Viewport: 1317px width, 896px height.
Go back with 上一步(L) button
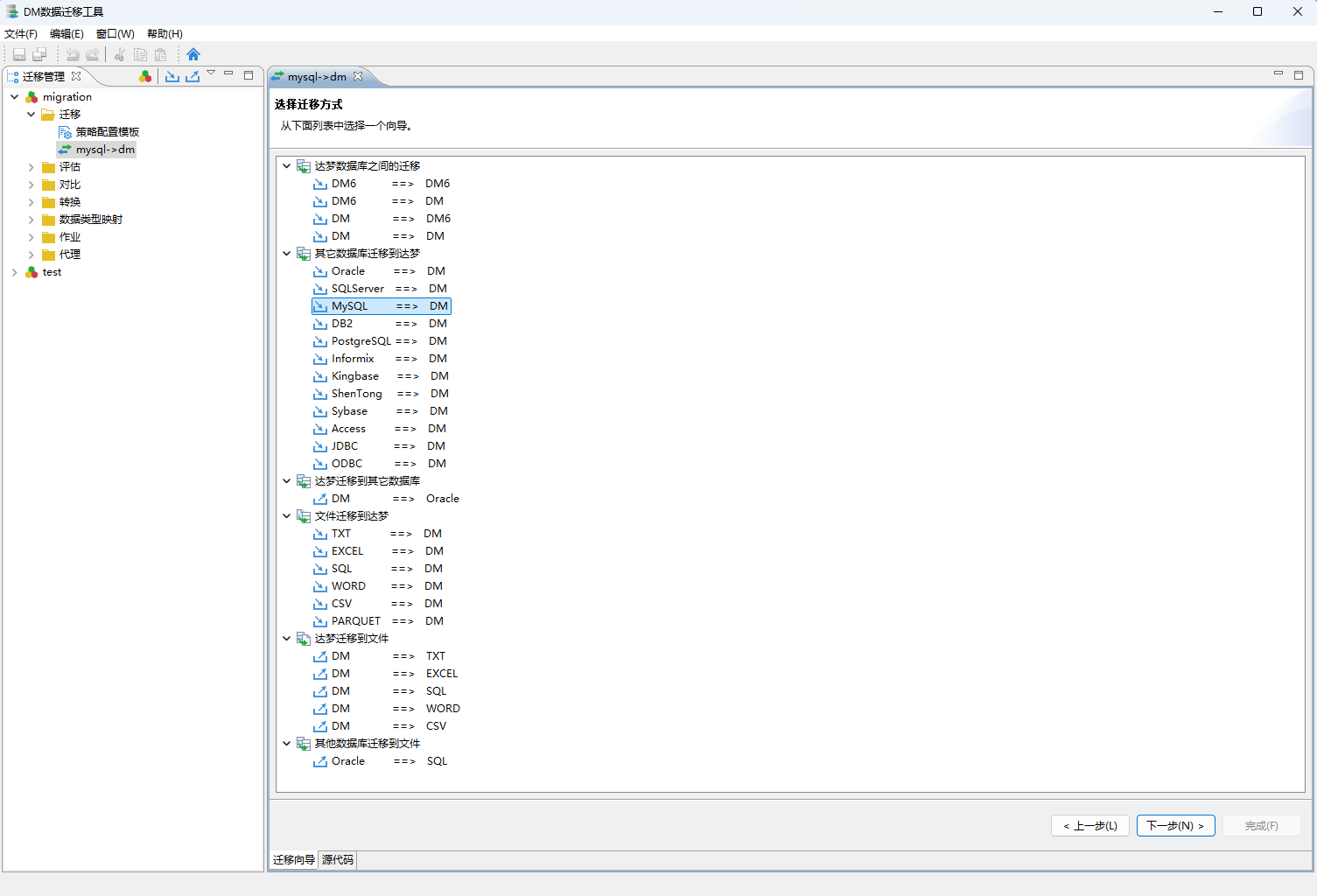[1089, 826]
